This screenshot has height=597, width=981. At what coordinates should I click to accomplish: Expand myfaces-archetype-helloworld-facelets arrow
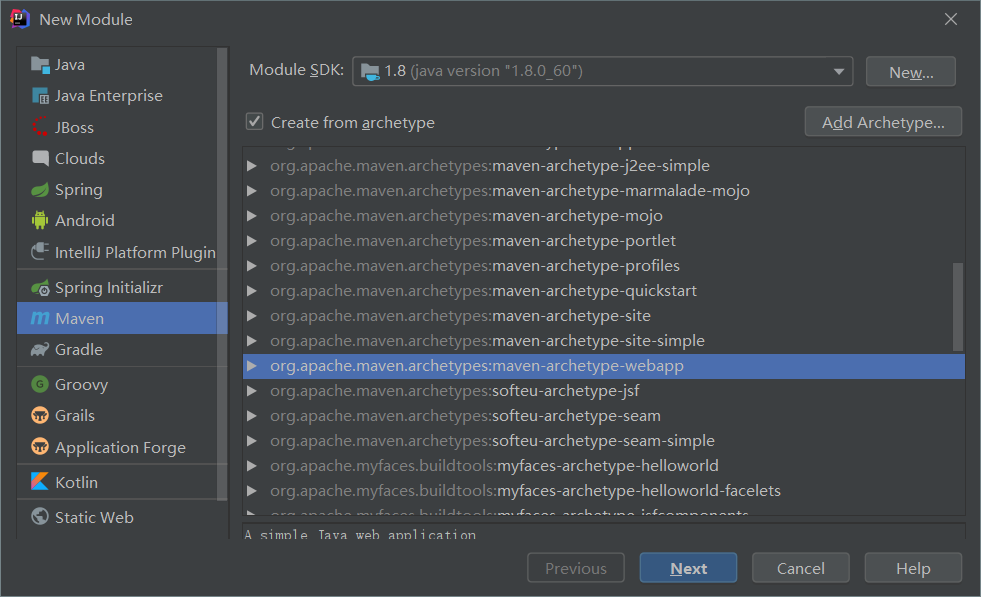click(252, 491)
